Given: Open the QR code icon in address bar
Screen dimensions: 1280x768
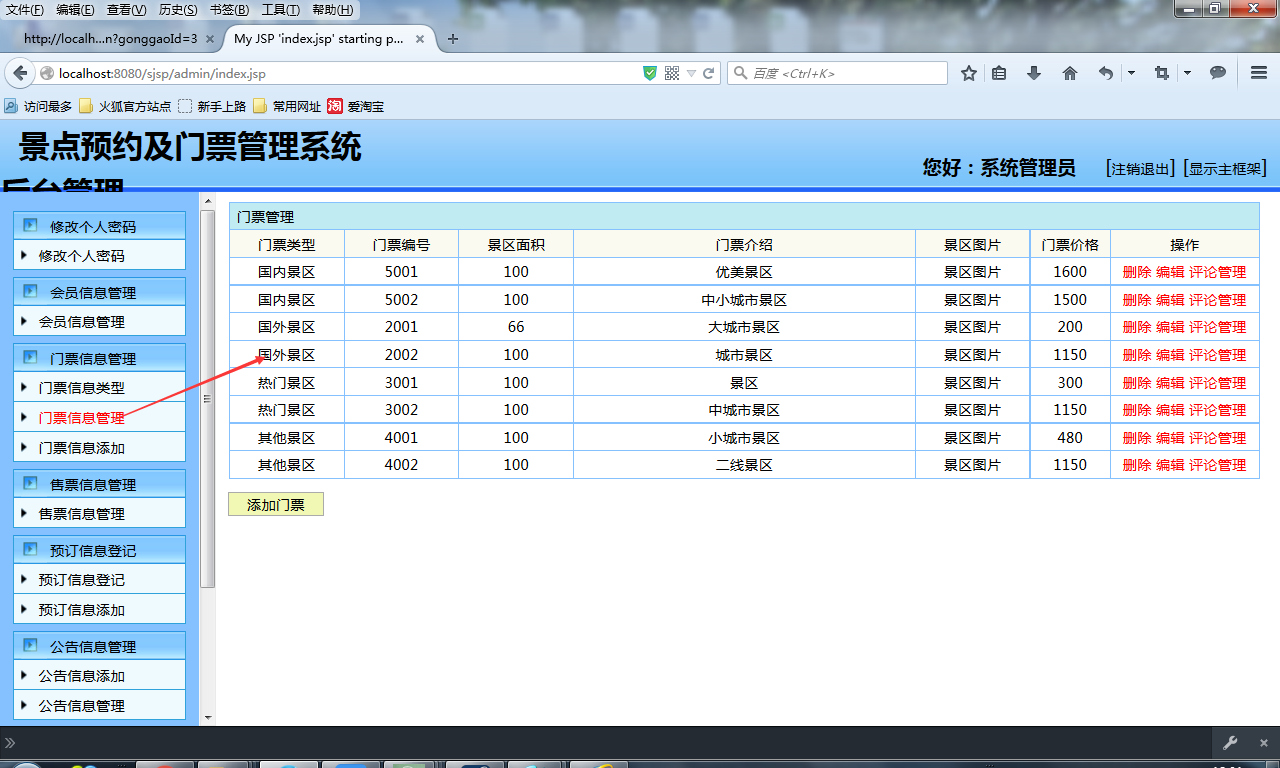Looking at the screenshot, I should pyautogui.click(x=672, y=73).
